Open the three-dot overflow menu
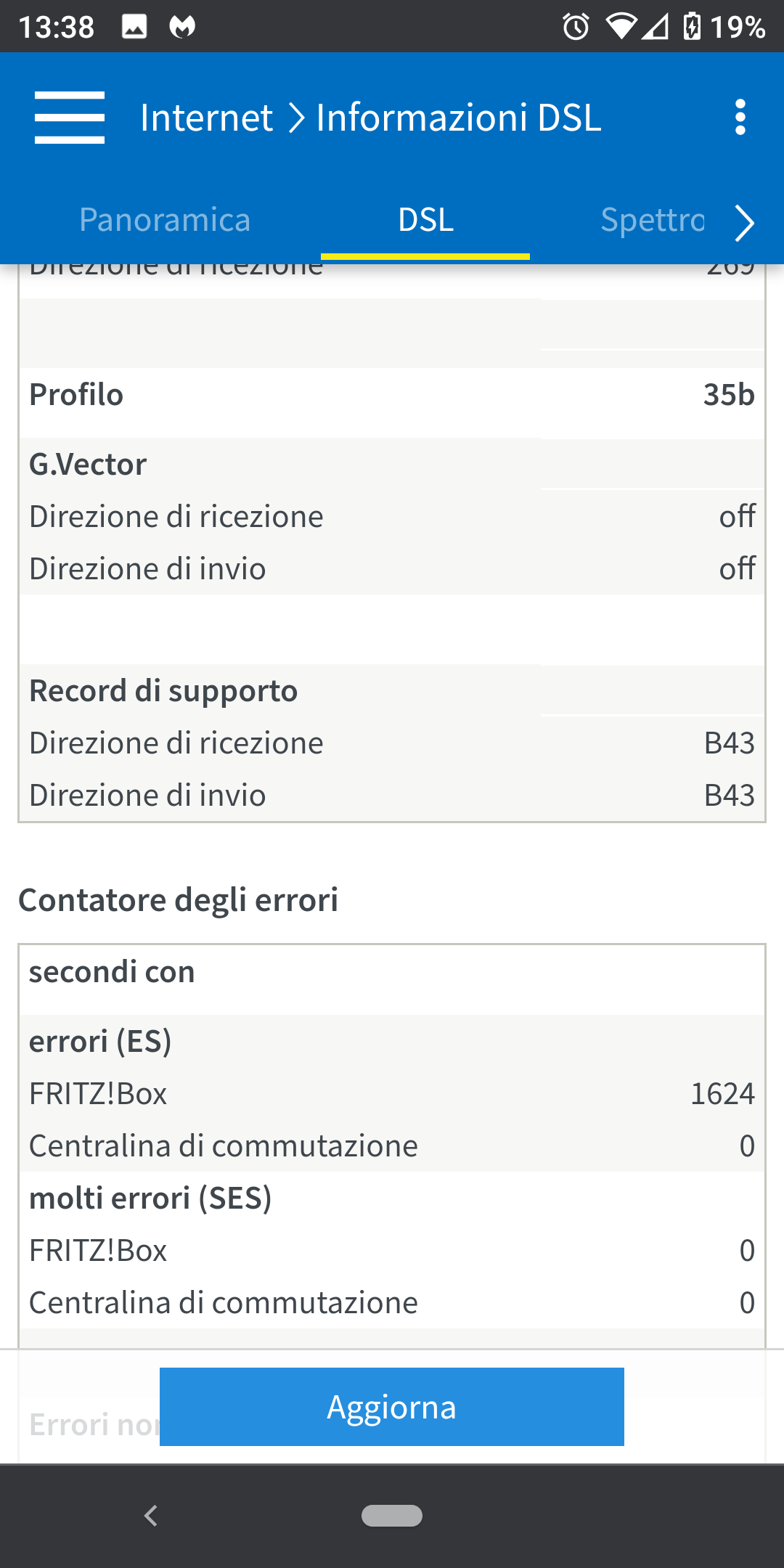 point(740,118)
